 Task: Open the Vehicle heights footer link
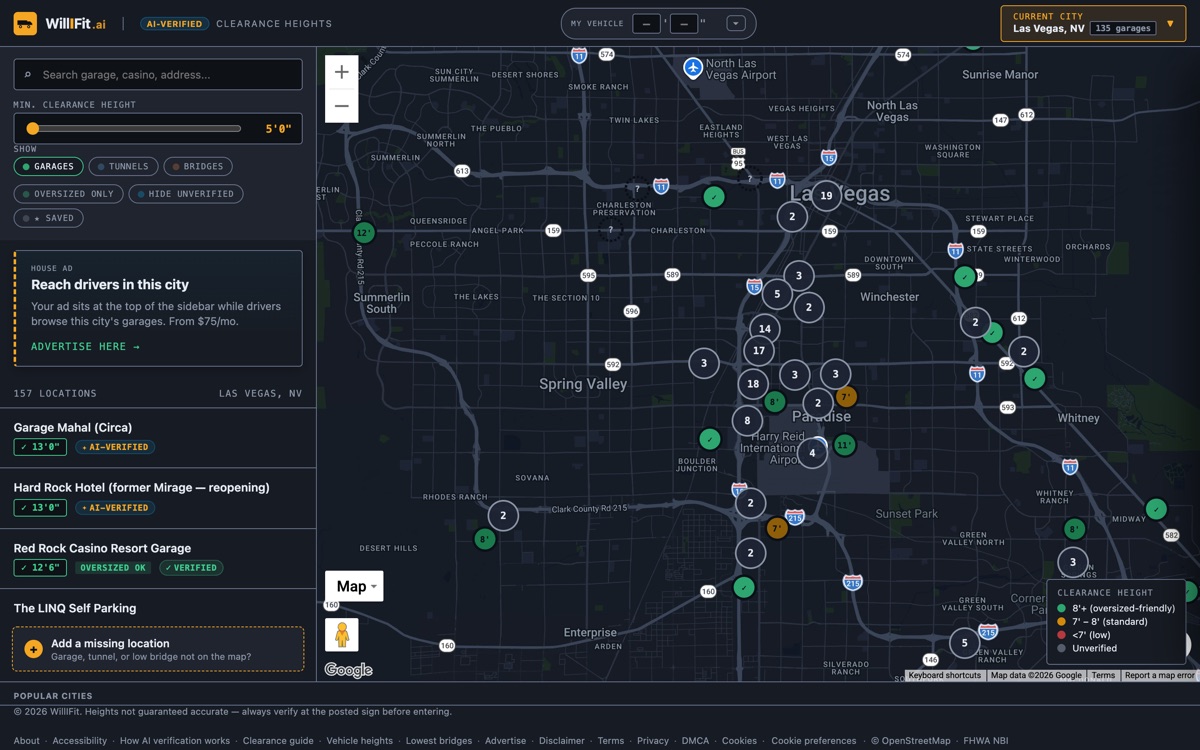click(360, 741)
